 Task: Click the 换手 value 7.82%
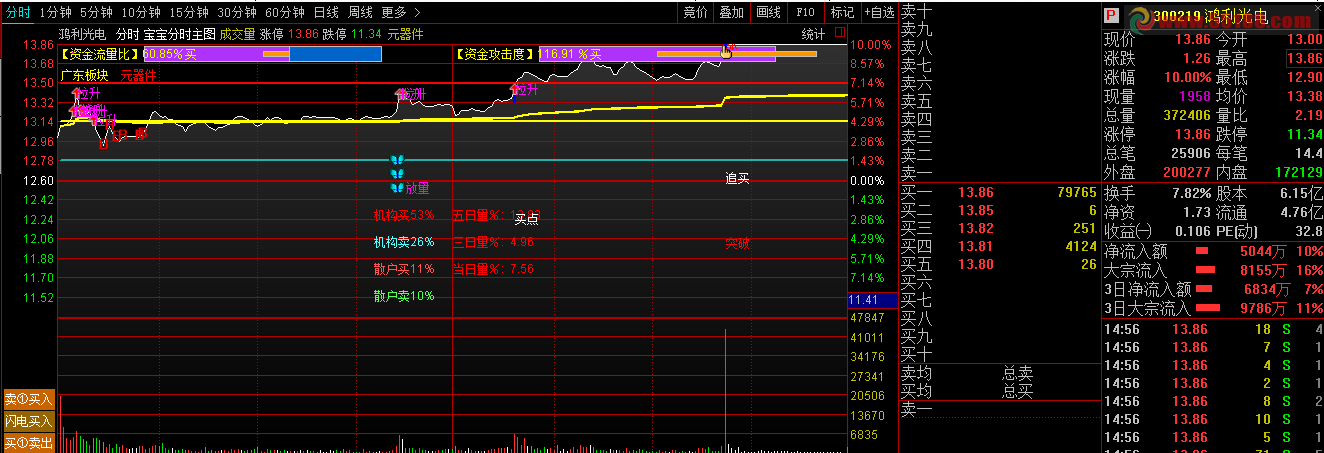point(1191,193)
